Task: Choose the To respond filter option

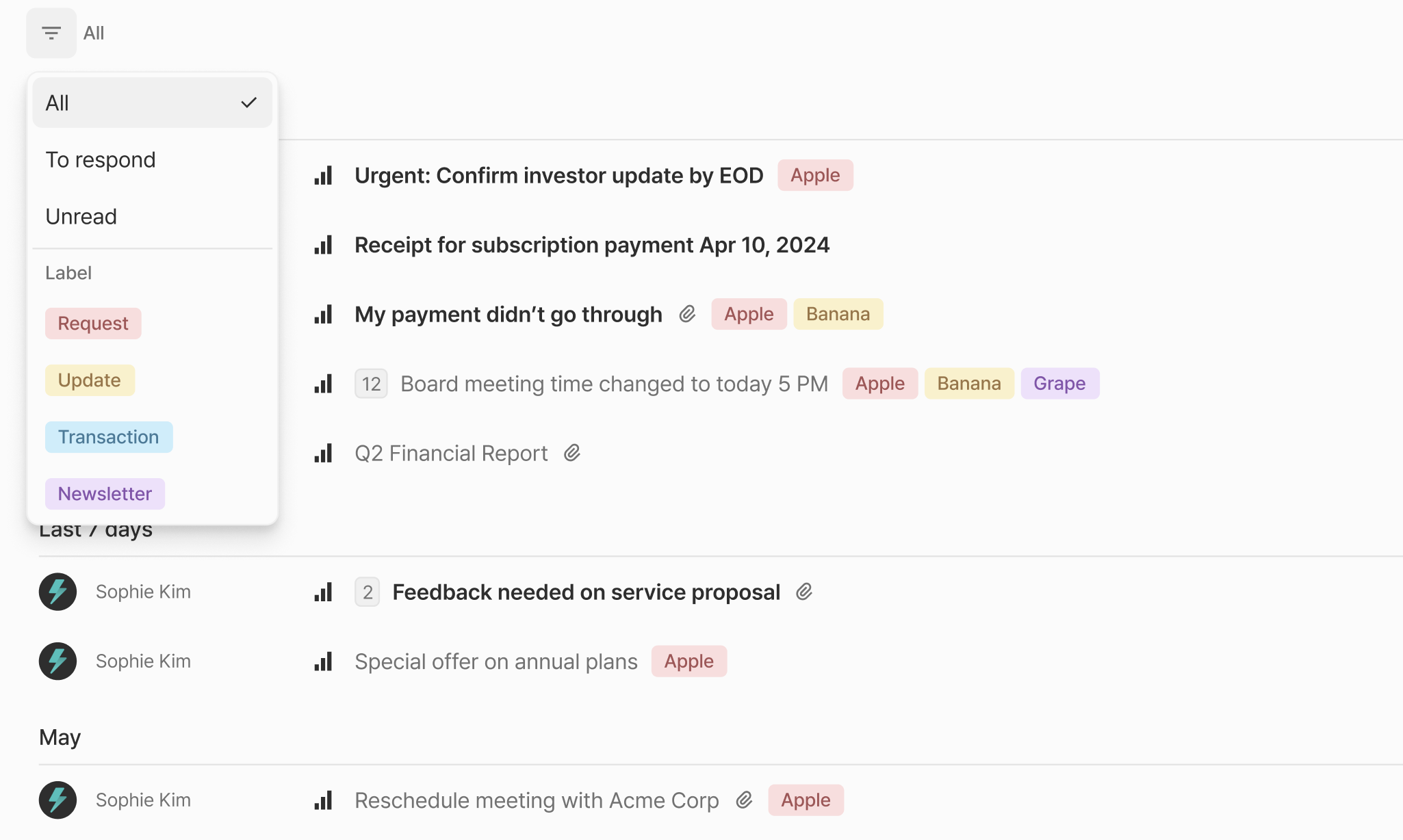Action: click(x=101, y=159)
